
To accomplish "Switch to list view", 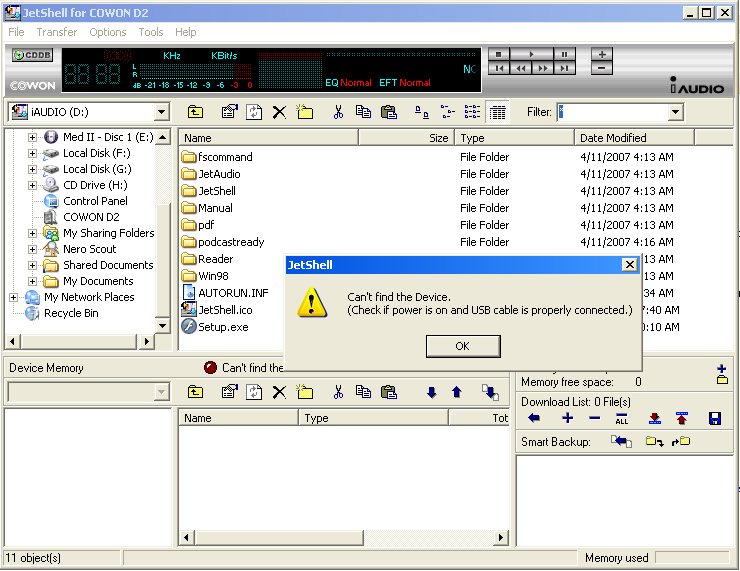I will 472,112.
